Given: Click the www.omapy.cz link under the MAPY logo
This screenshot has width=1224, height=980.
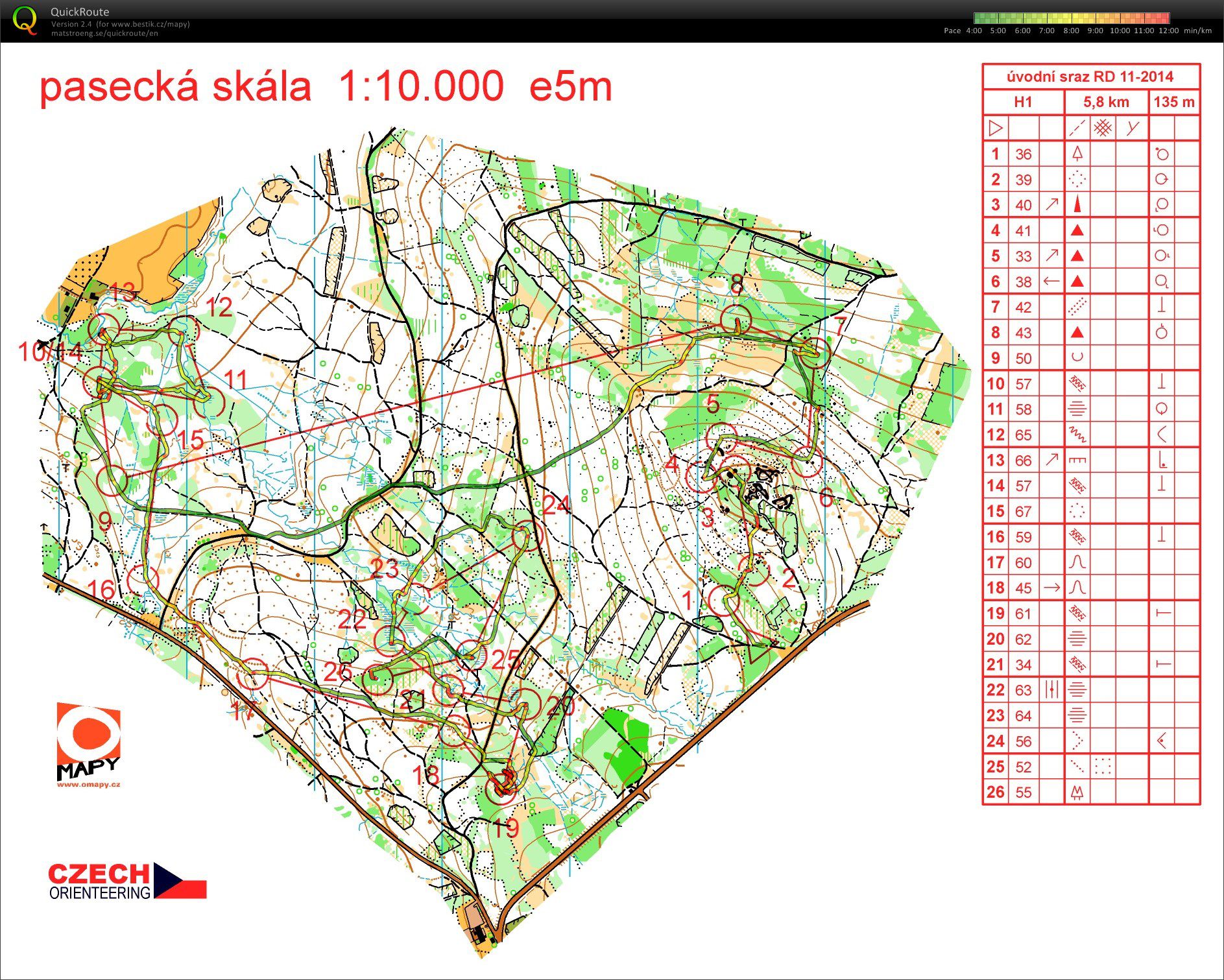Looking at the screenshot, I should pos(89,784).
